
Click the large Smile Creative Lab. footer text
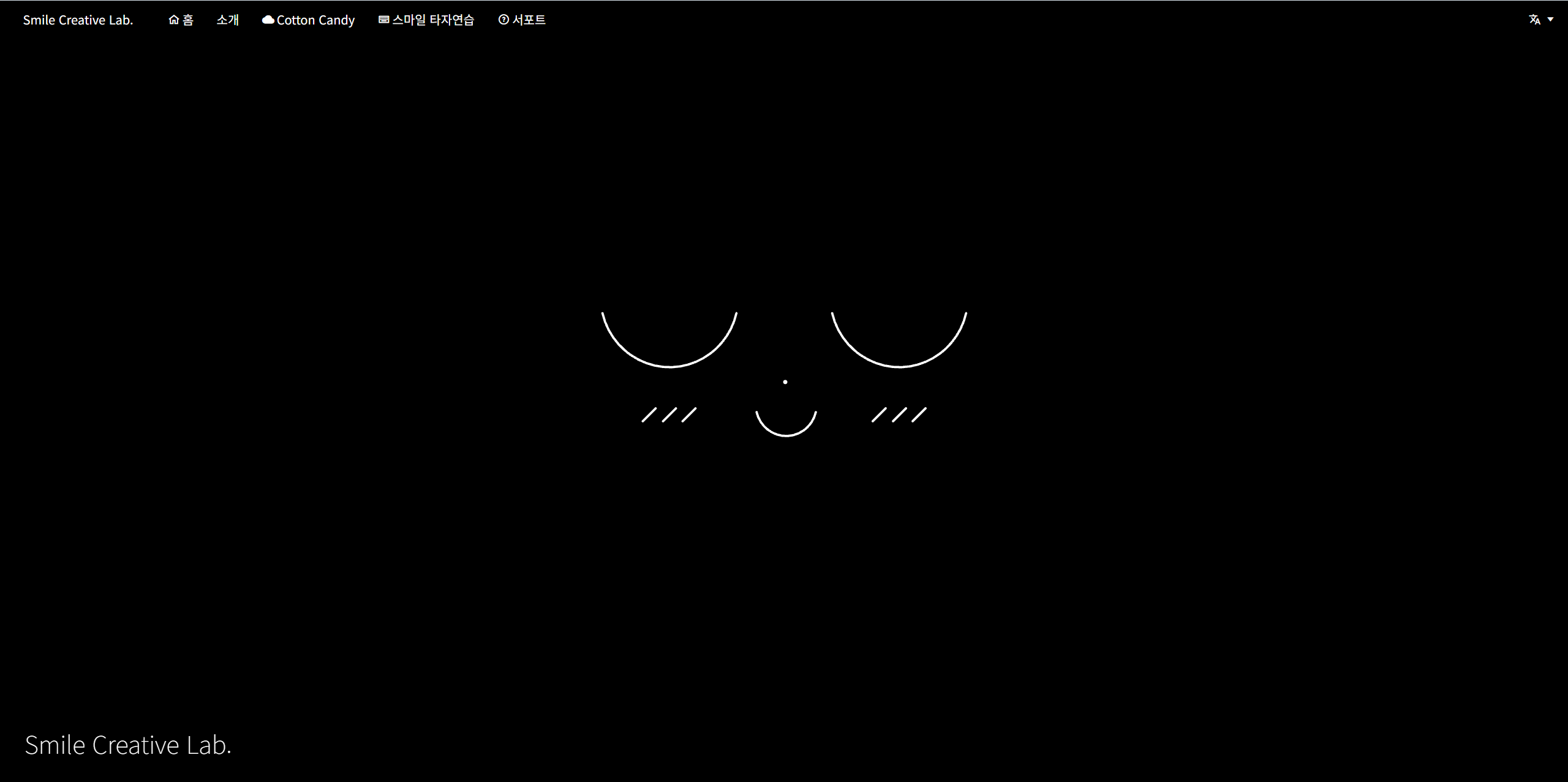pyautogui.click(x=128, y=745)
